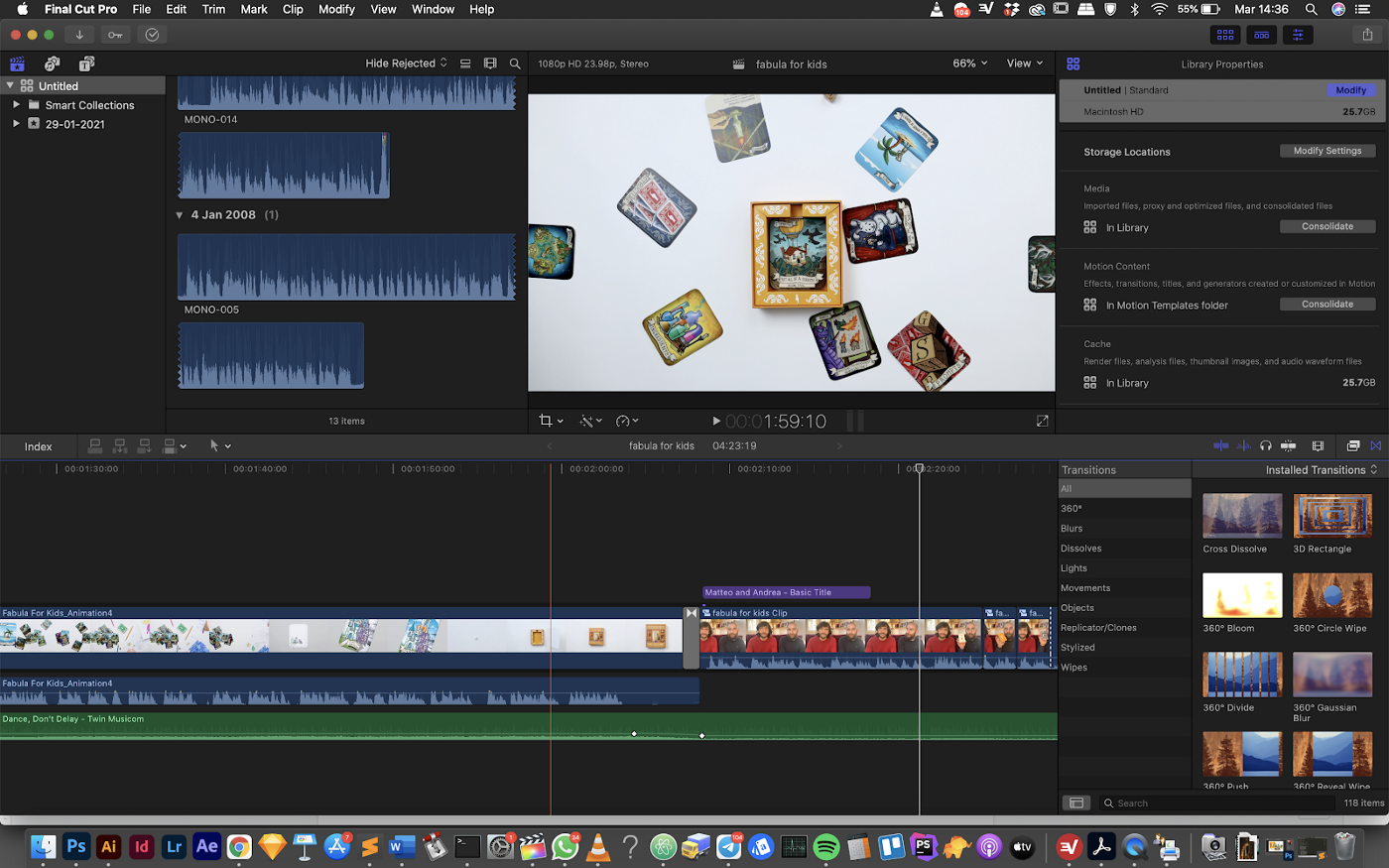Enter full screen viewer arrow icon
Image resolution: width=1389 pixels, height=868 pixels.
click(x=1043, y=421)
